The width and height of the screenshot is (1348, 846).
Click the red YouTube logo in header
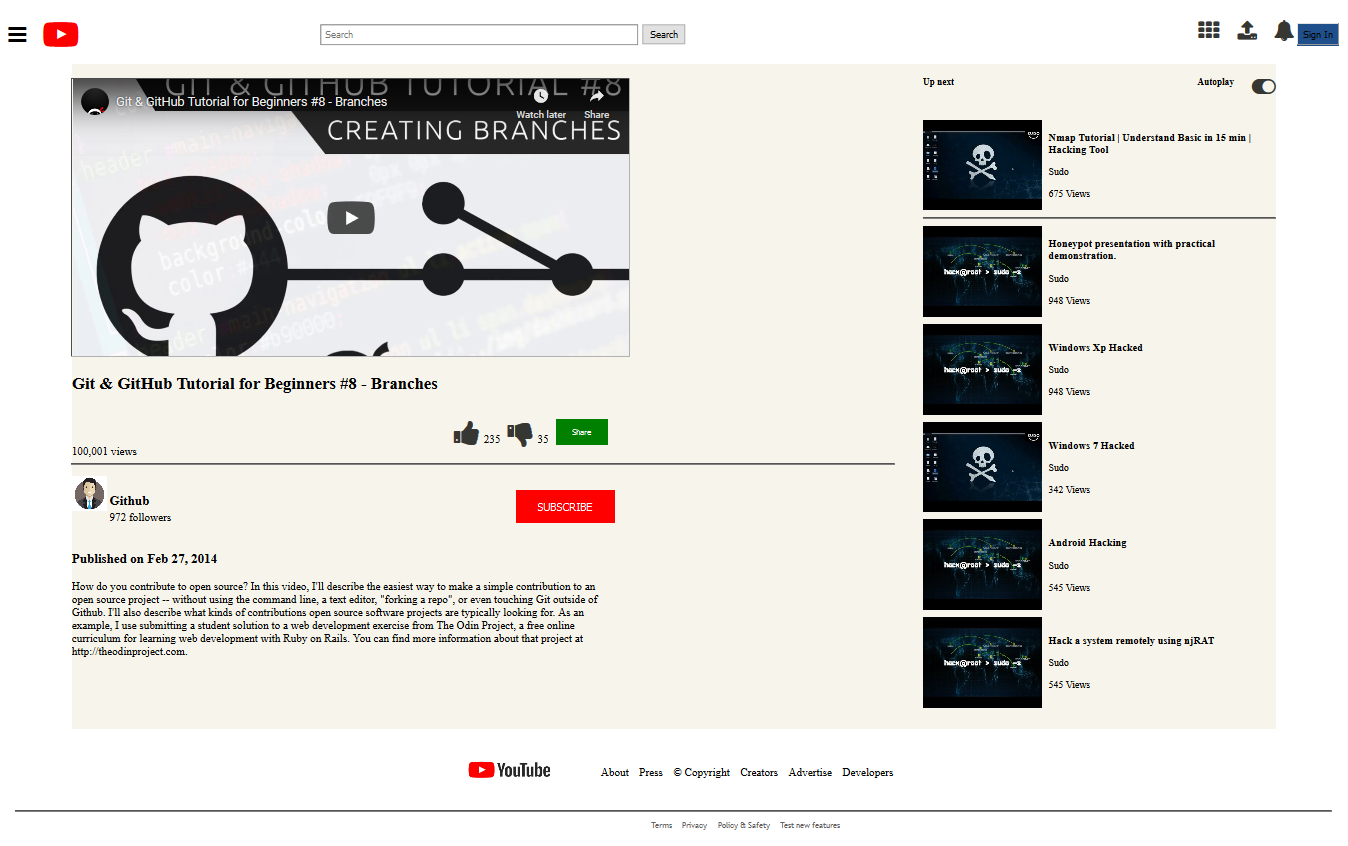(x=61, y=35)
